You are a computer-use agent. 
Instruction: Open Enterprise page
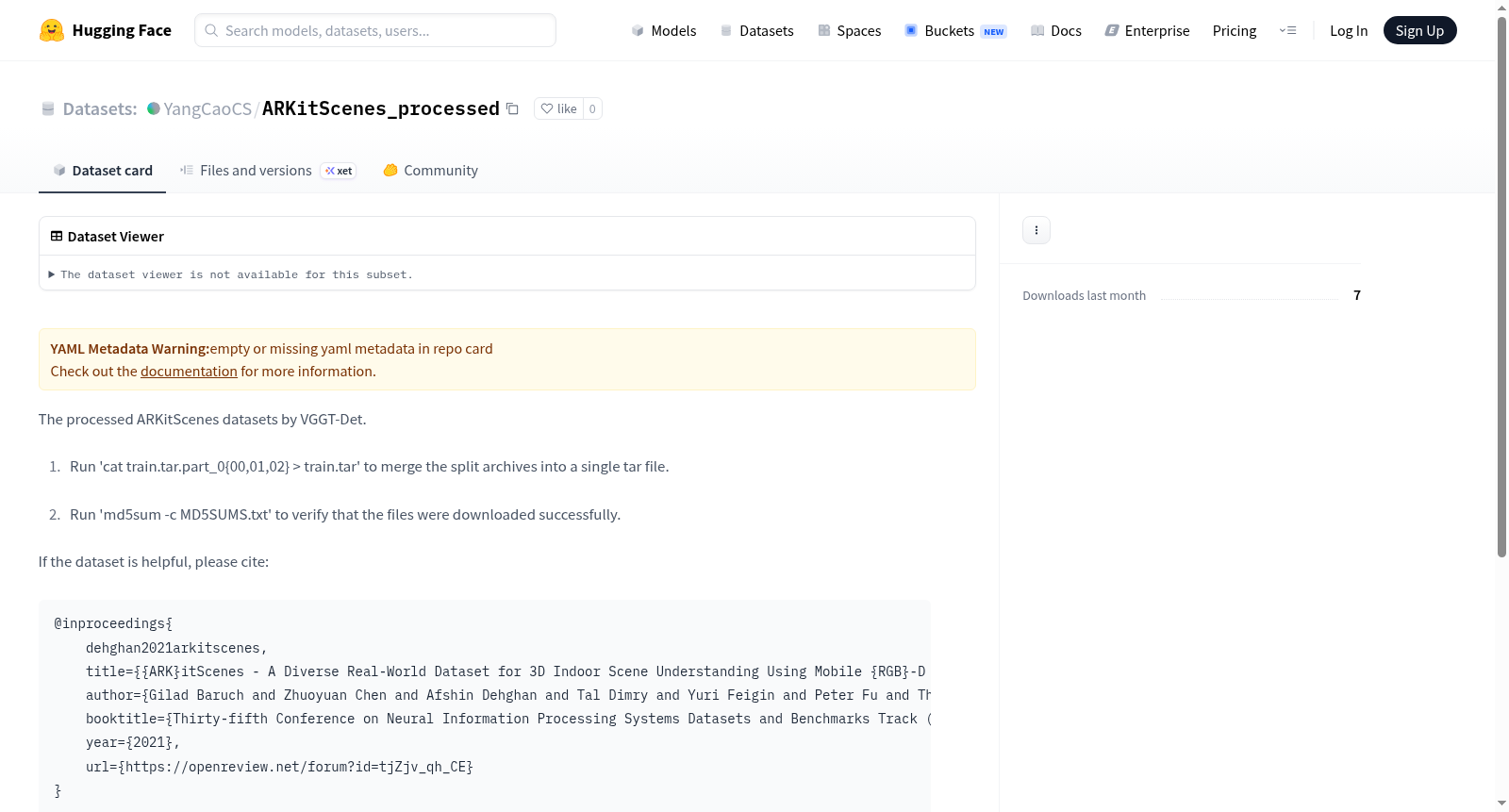tap(1148, 30)
